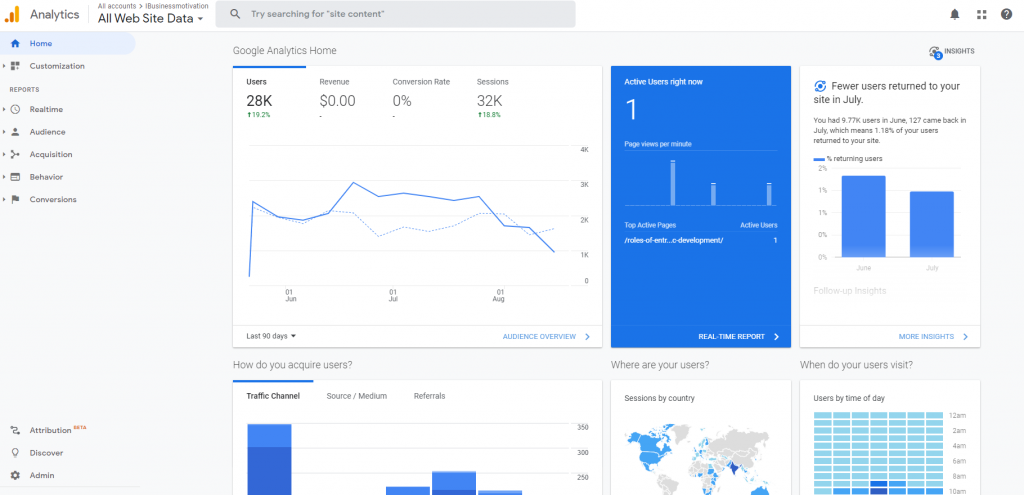Click the "$0.00" revenue value

[x=338, y=101]
